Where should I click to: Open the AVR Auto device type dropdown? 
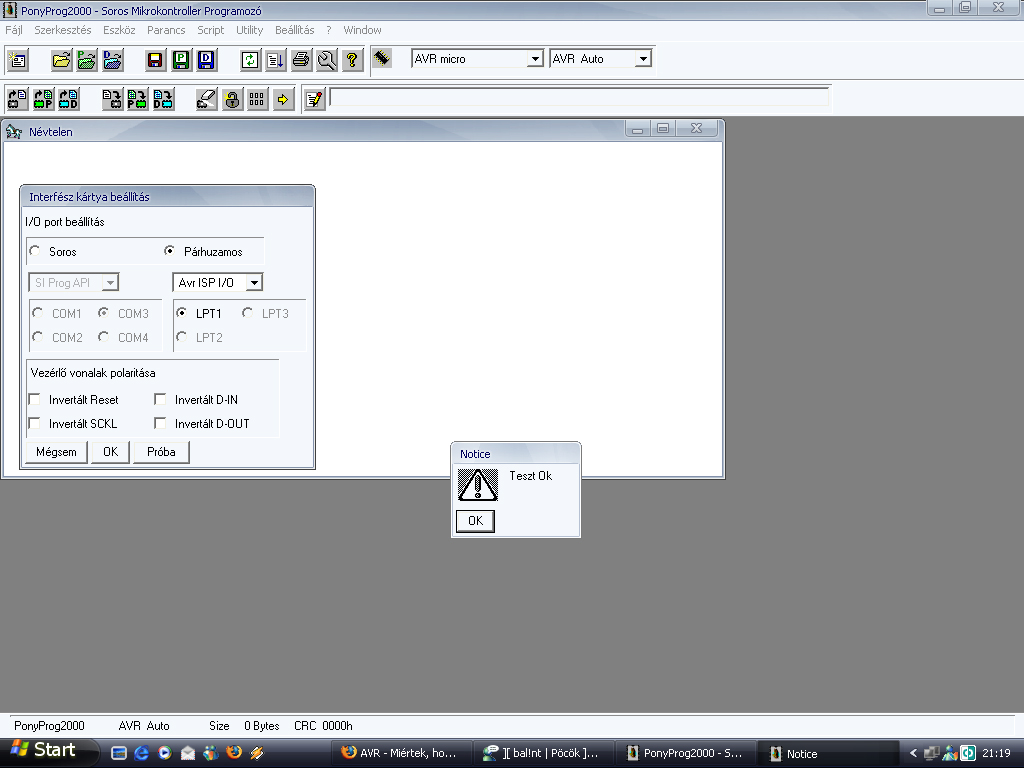pyautogui.click(x=643, y=59)
